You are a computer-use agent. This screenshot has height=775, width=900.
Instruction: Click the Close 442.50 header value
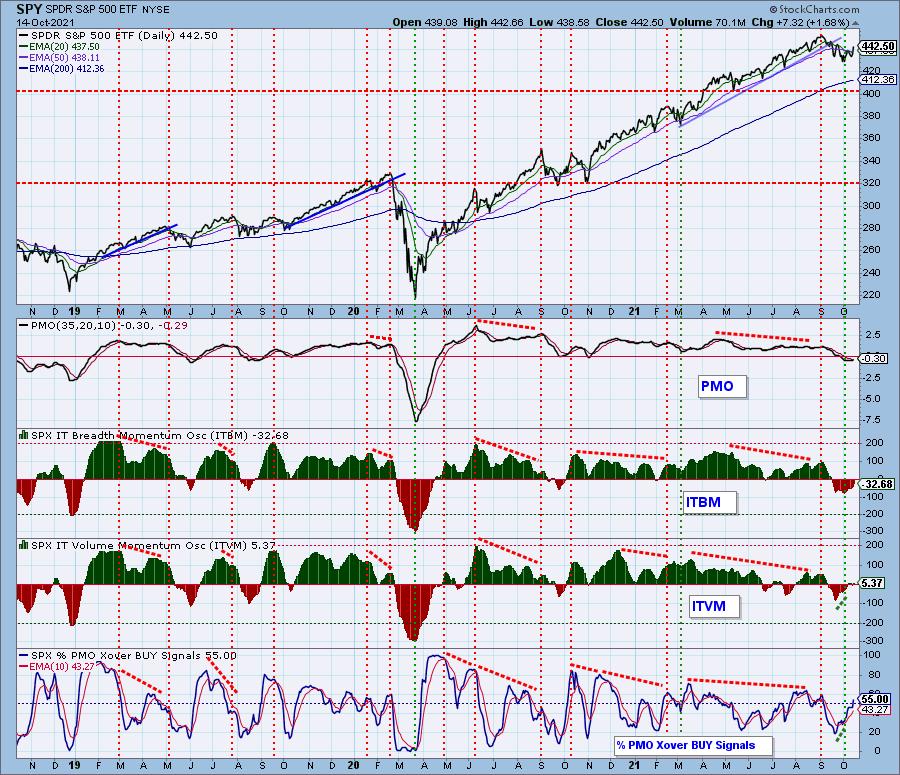coord(629,22)
